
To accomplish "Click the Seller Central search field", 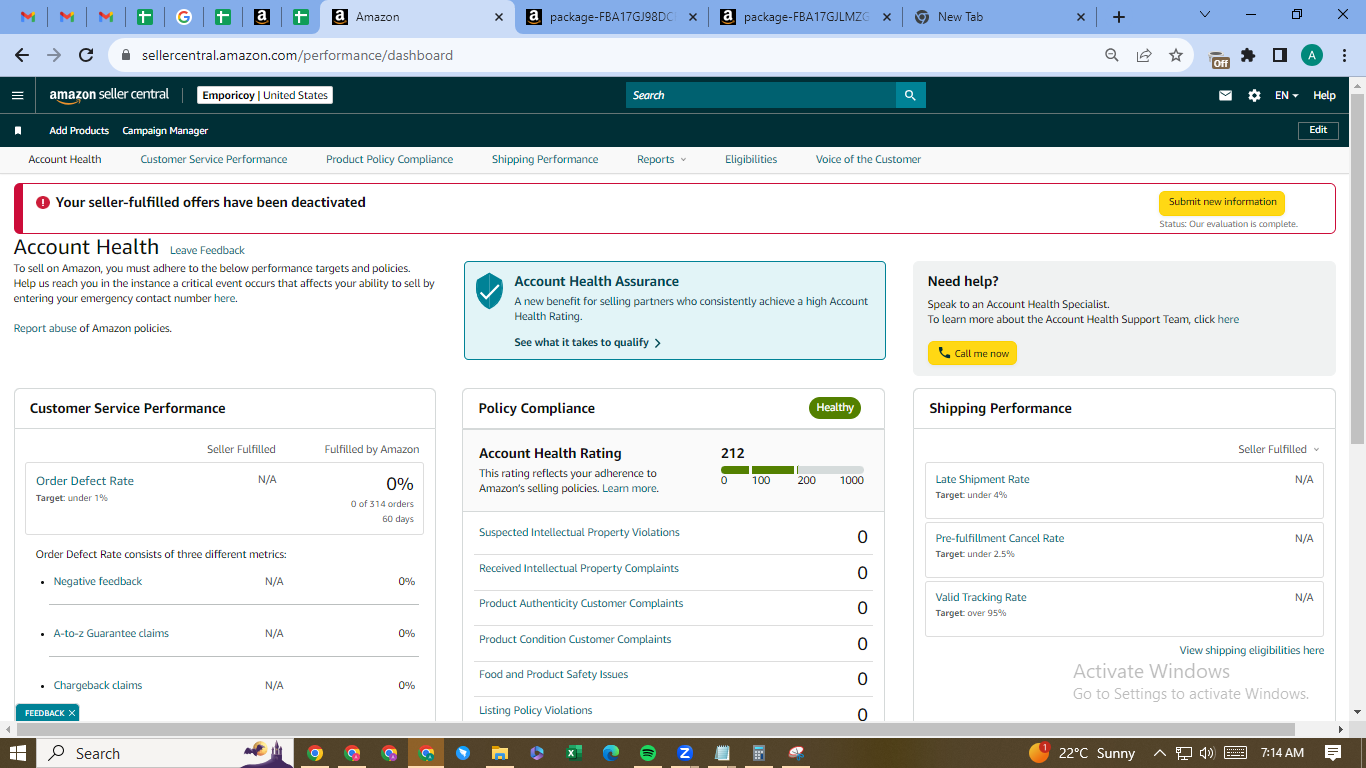I will pyautogui.click(x=761, y=95).
